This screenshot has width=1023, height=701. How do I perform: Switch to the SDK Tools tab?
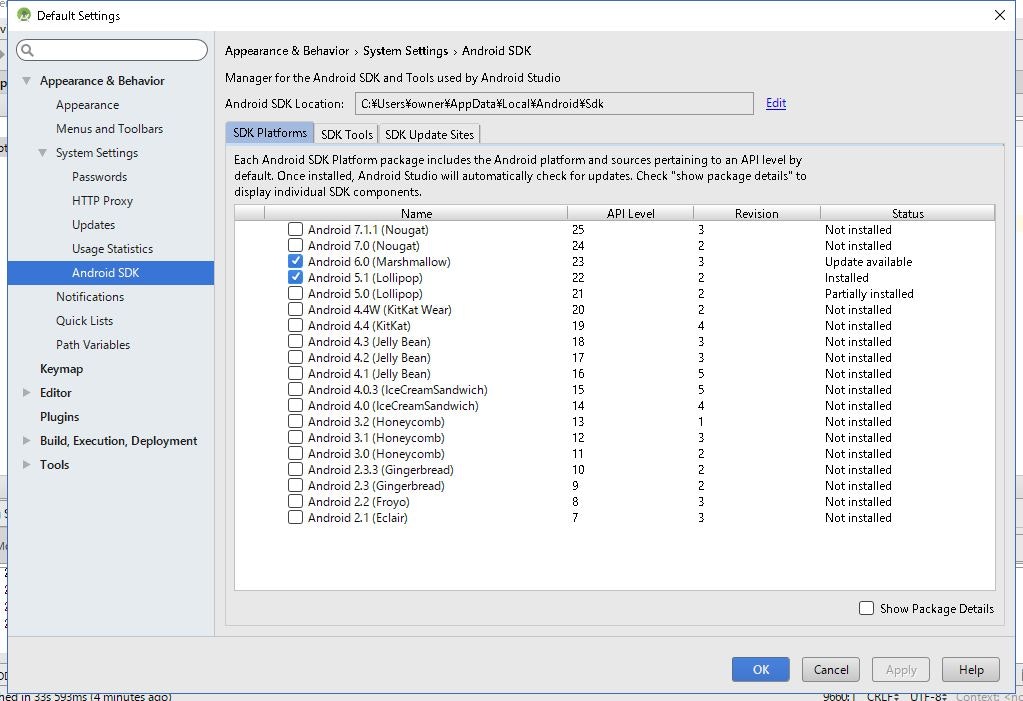coord(346,134)
